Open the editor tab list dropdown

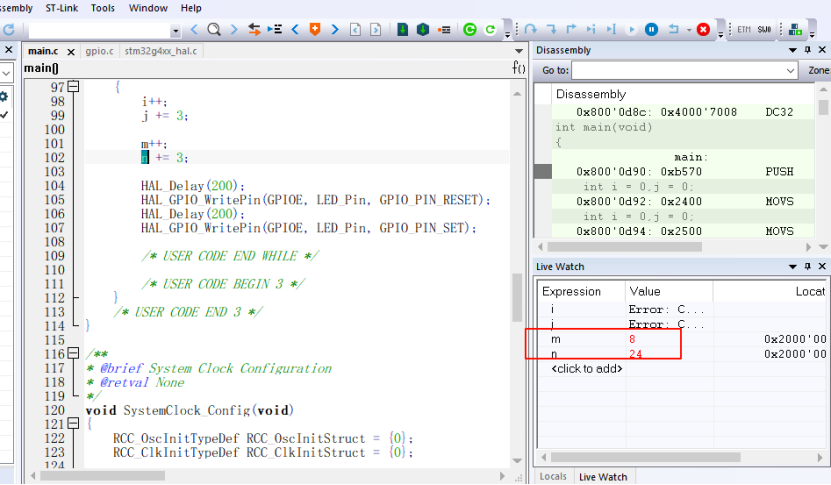coord(519,51)
